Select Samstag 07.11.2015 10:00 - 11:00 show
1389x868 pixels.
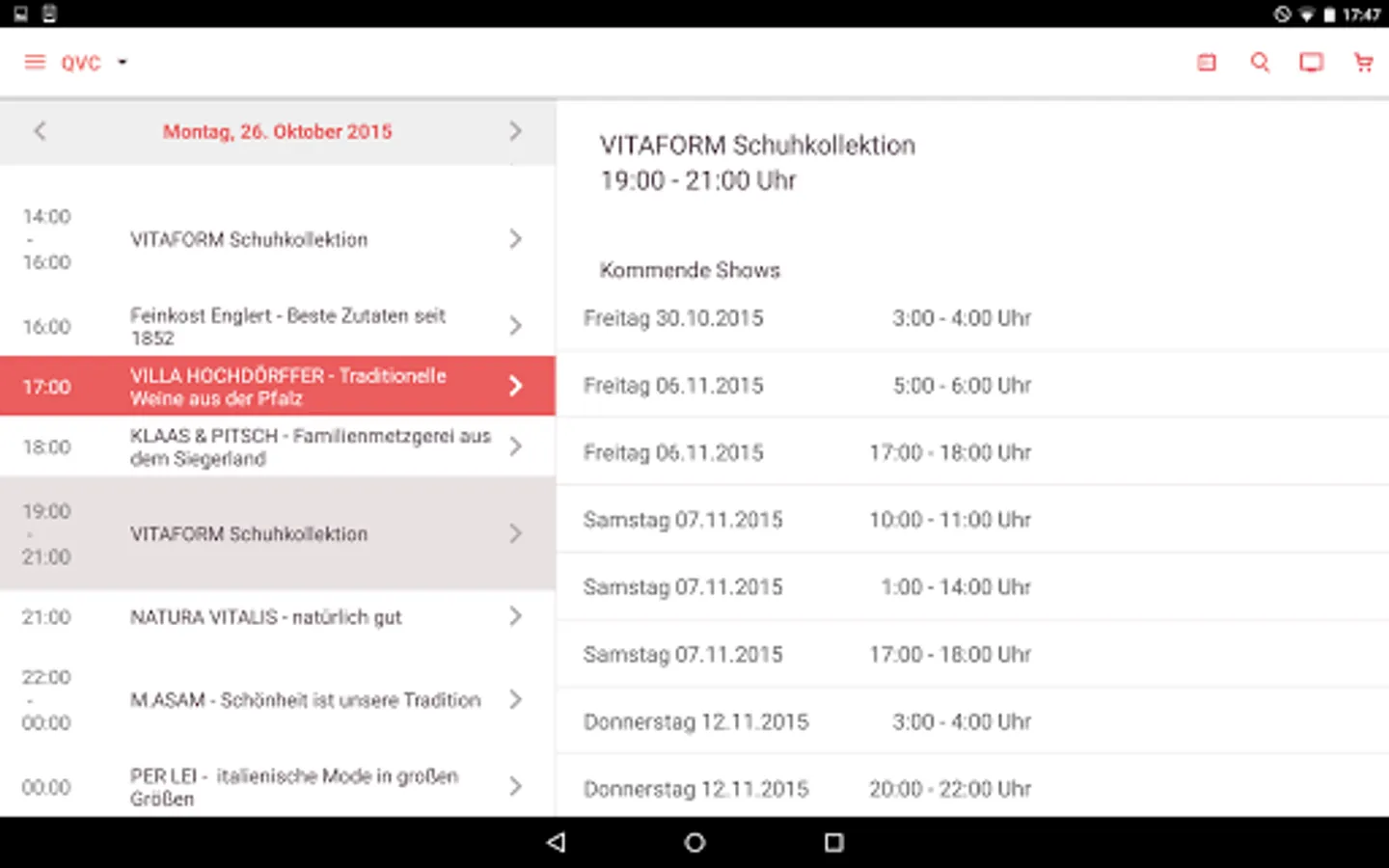click(x=972, y=520)
